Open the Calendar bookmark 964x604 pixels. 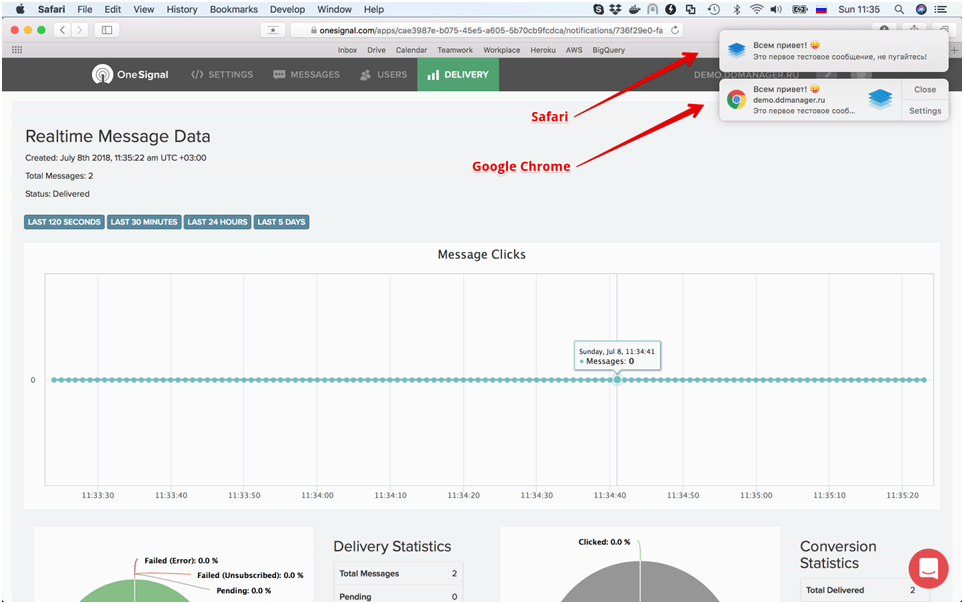(x=411, y=50)
